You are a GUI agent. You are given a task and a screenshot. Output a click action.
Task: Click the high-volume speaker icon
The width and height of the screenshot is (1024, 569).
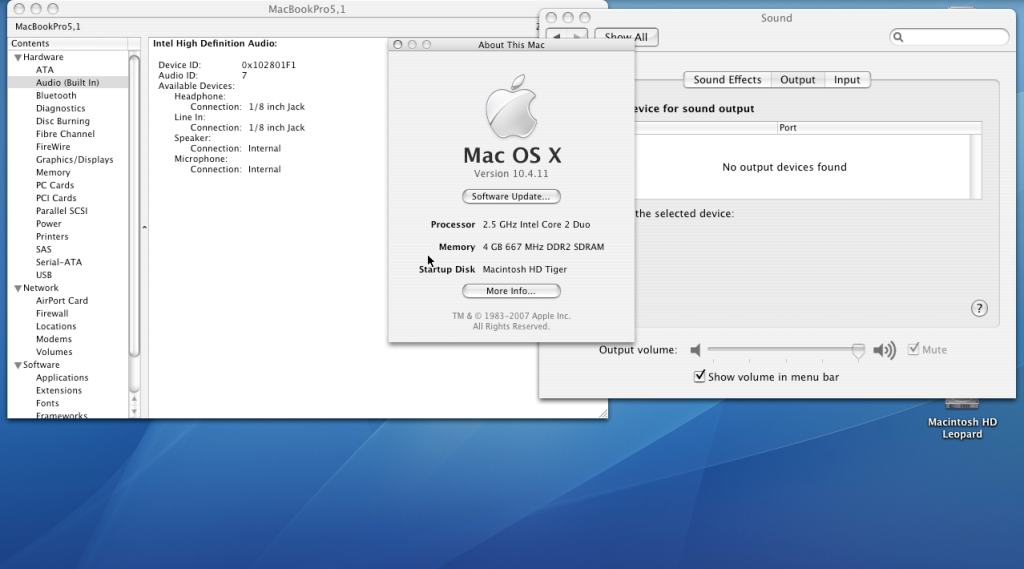point(884,350)
